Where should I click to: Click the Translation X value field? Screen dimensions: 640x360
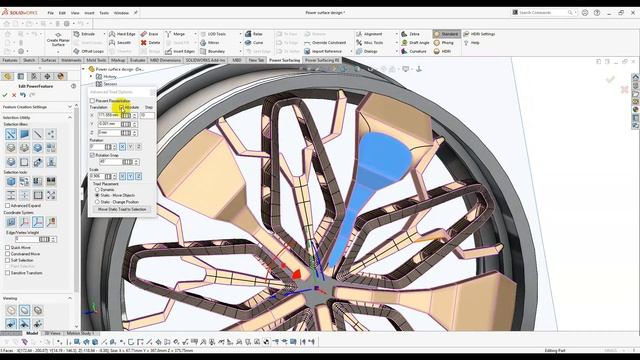coord(109,116)
